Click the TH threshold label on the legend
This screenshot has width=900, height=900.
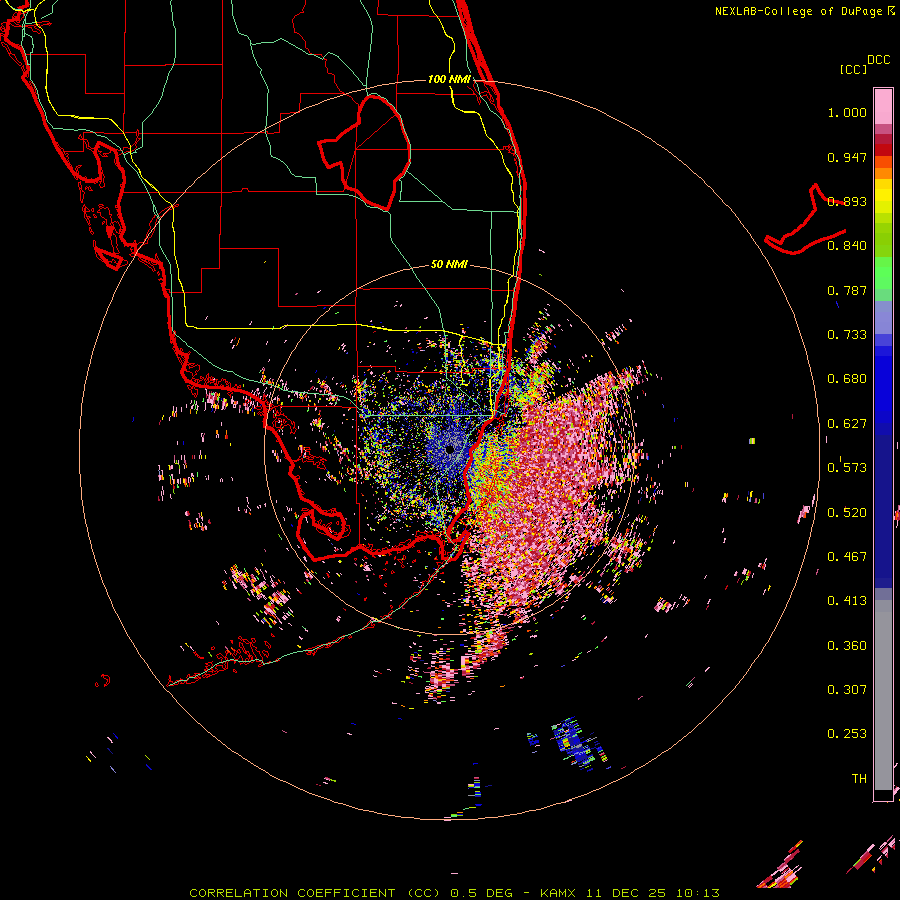(859, 779)
